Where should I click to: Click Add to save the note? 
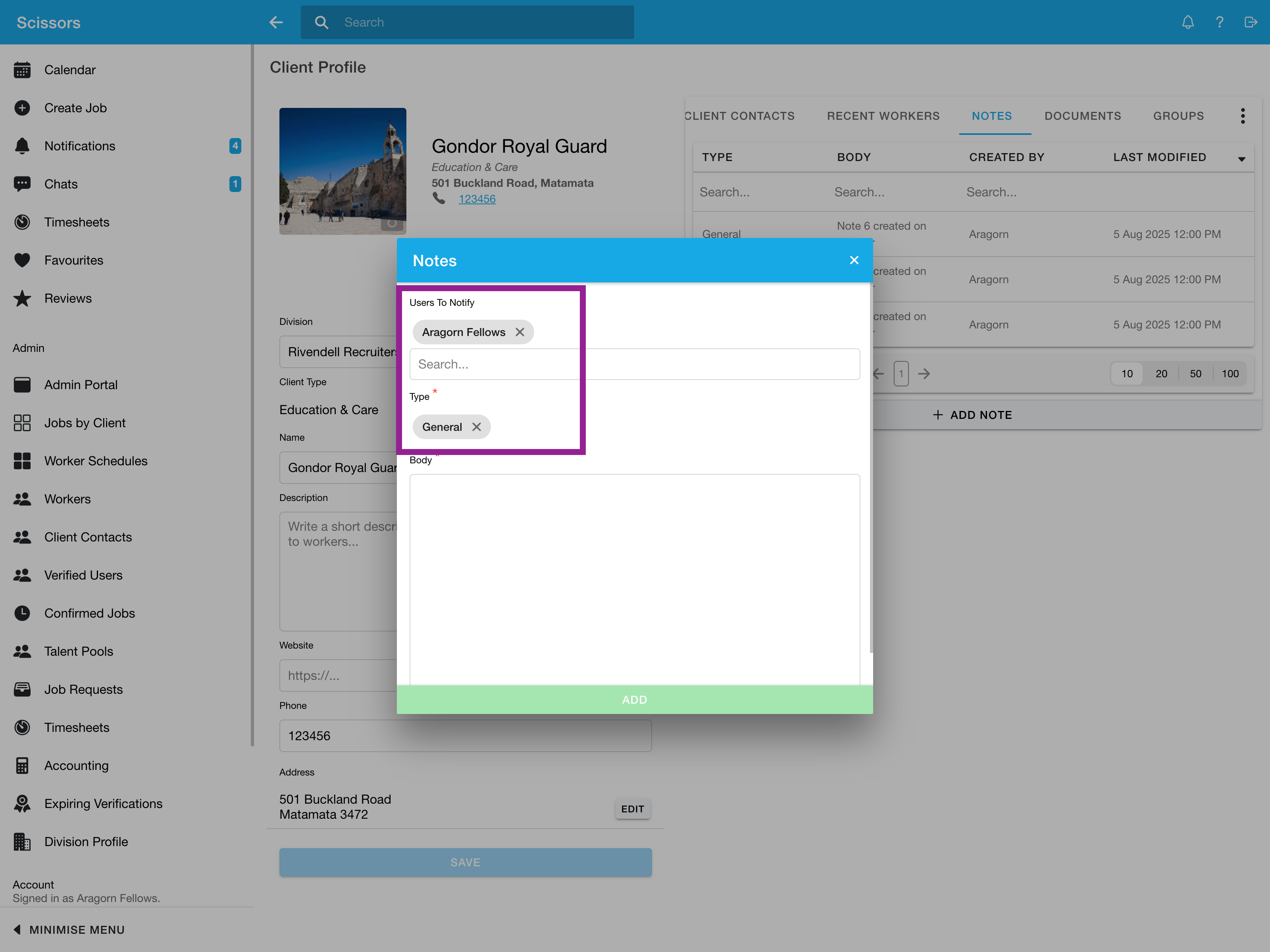[634, 699]
